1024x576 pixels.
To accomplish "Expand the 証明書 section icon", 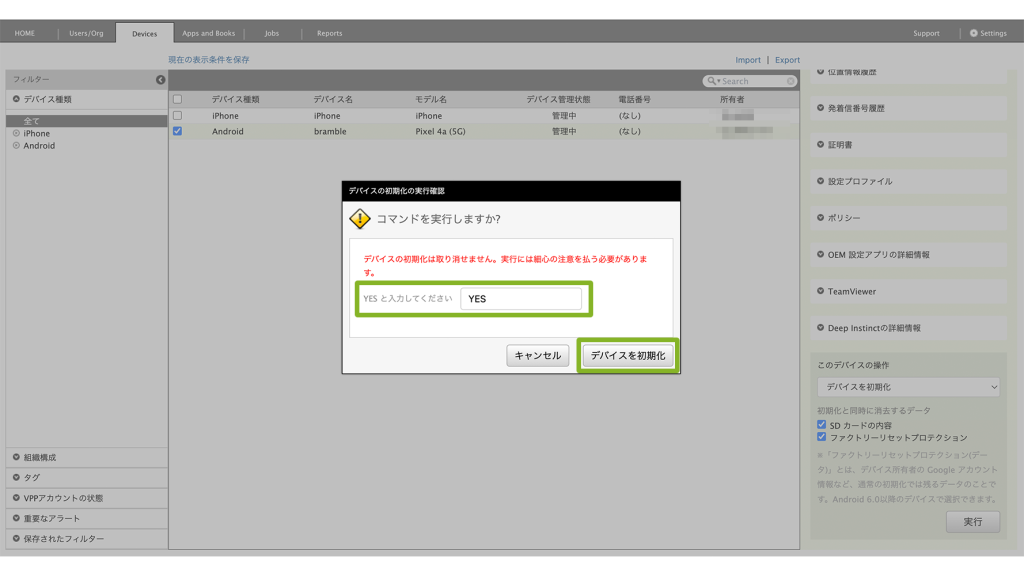I will coord(821,145).
